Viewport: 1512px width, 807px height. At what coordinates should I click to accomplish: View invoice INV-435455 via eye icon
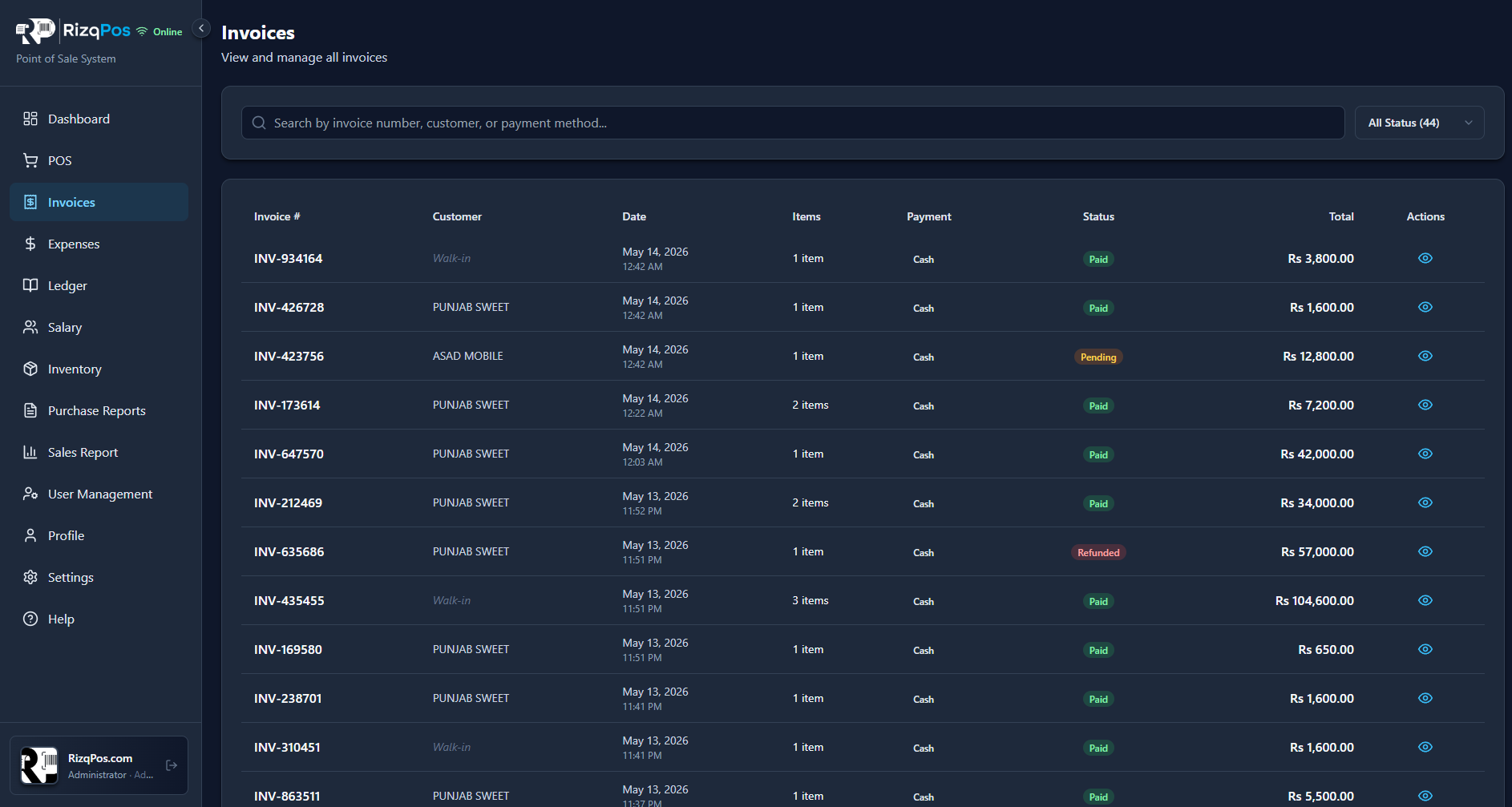(1425, 600)
